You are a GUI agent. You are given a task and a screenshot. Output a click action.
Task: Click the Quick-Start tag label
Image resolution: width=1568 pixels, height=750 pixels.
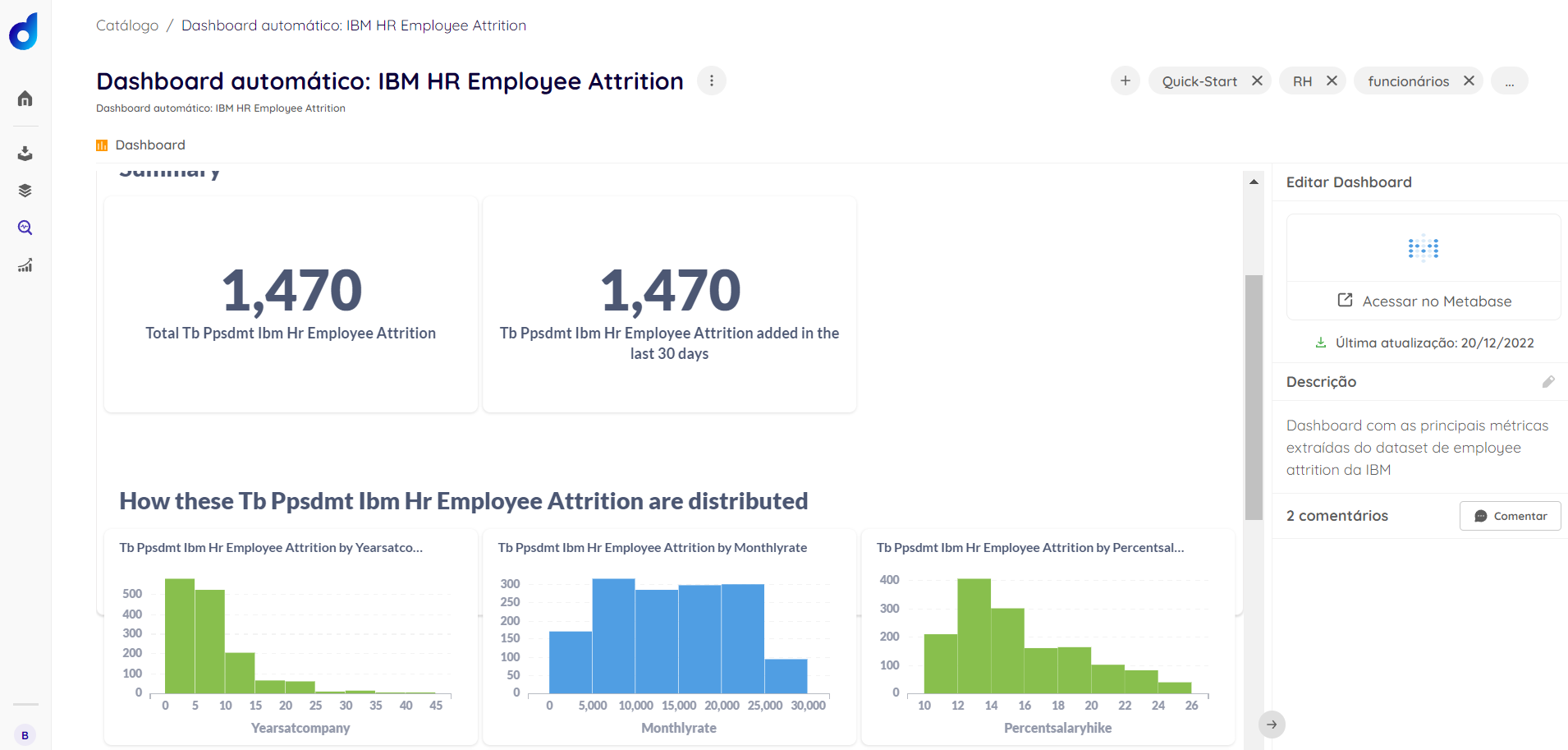(x=1199, y=81)
